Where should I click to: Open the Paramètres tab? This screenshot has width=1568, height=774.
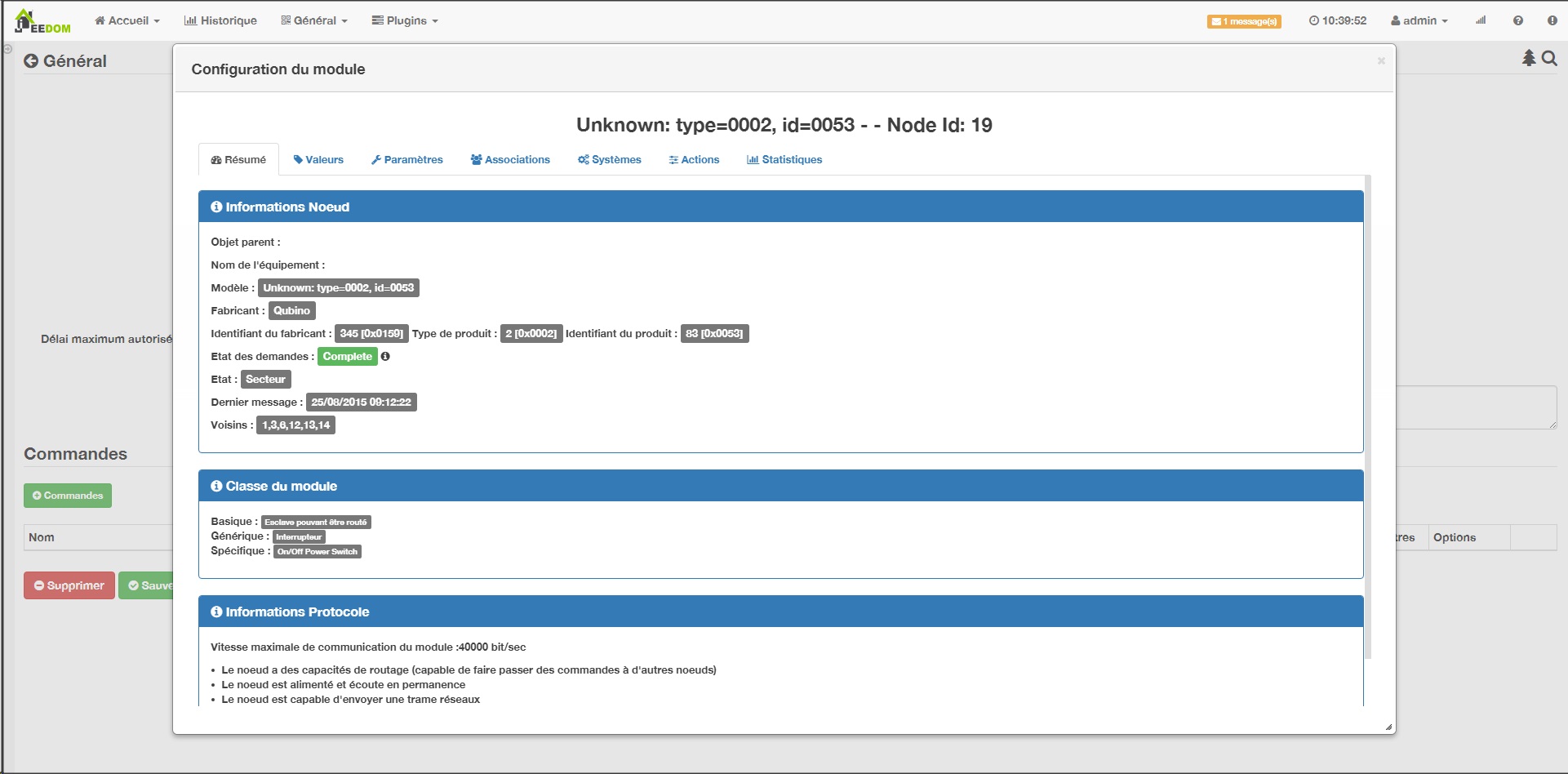click(x=407, y=159)
